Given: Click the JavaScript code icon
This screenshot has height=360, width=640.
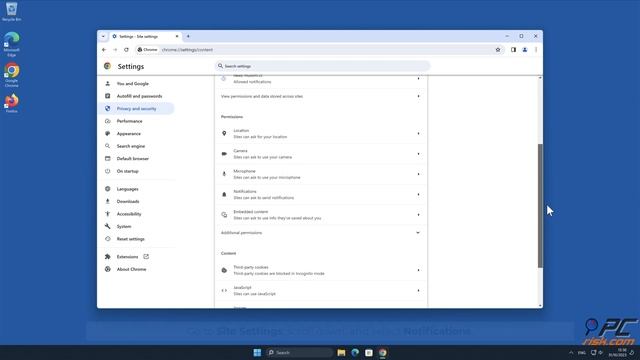Looking at the screenshot, I should tap(224, 291).
